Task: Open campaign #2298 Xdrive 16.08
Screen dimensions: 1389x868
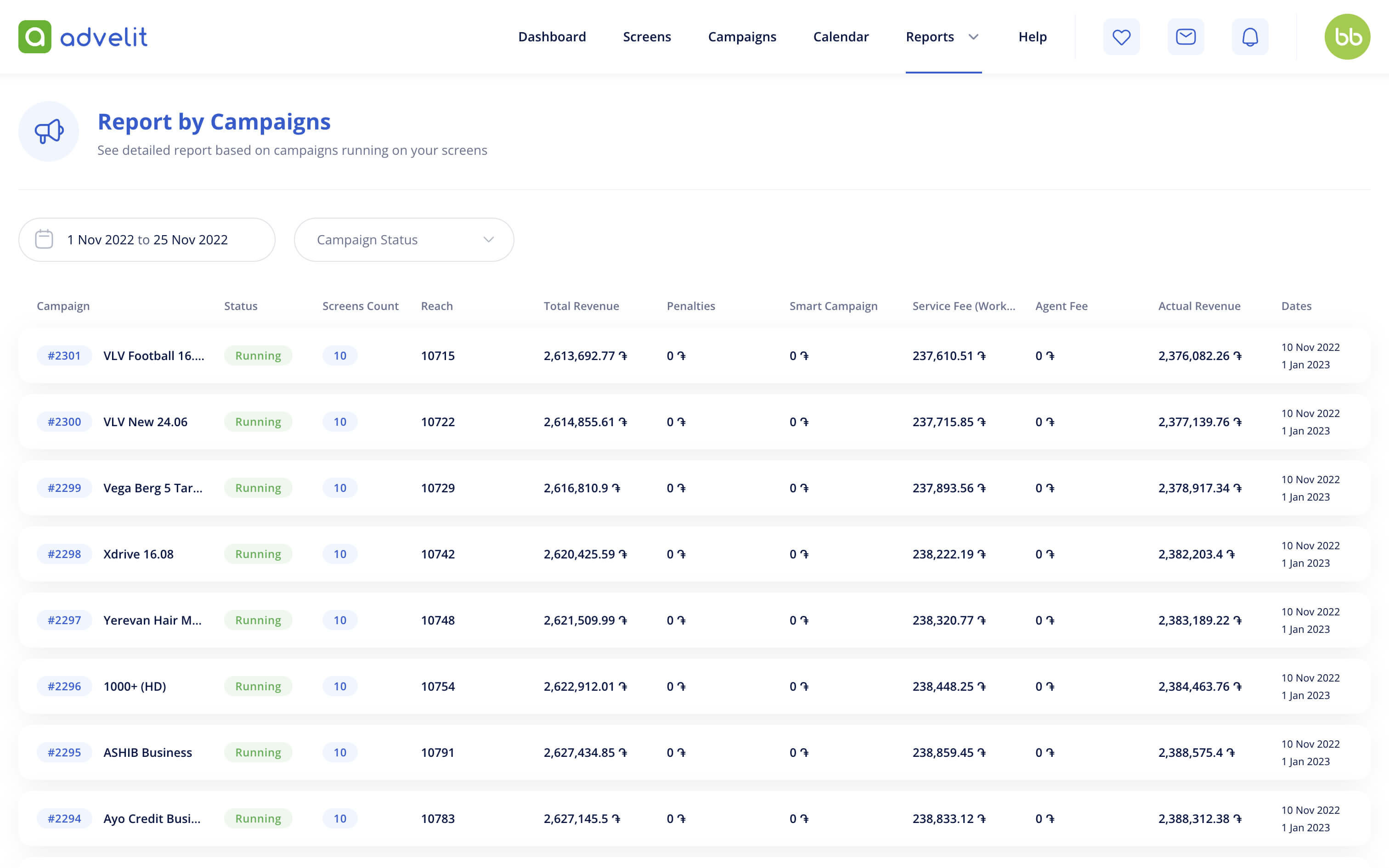Action: coord(138,554)
